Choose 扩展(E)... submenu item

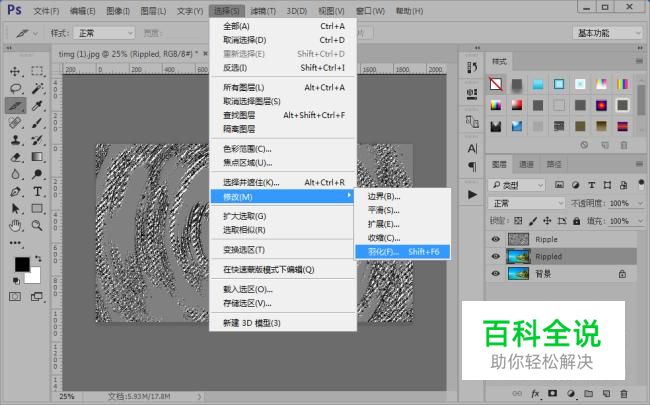402,224
